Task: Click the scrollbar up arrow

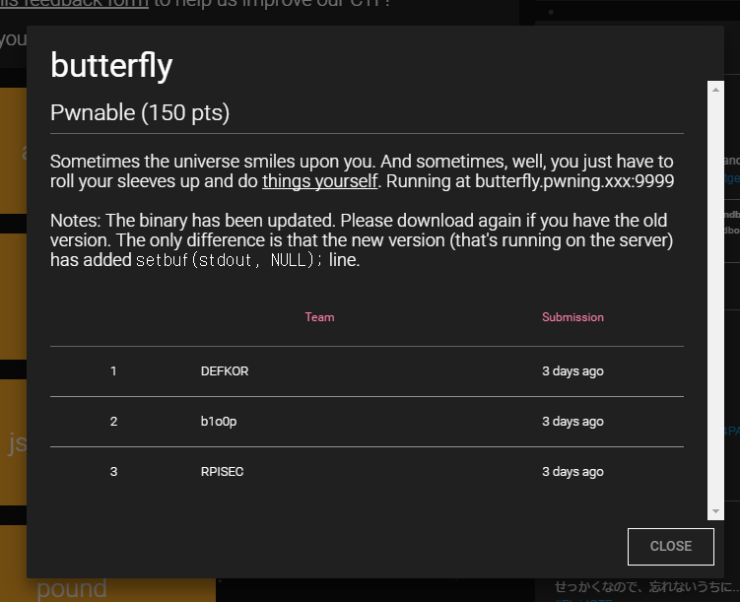Action: pos(715,89)
